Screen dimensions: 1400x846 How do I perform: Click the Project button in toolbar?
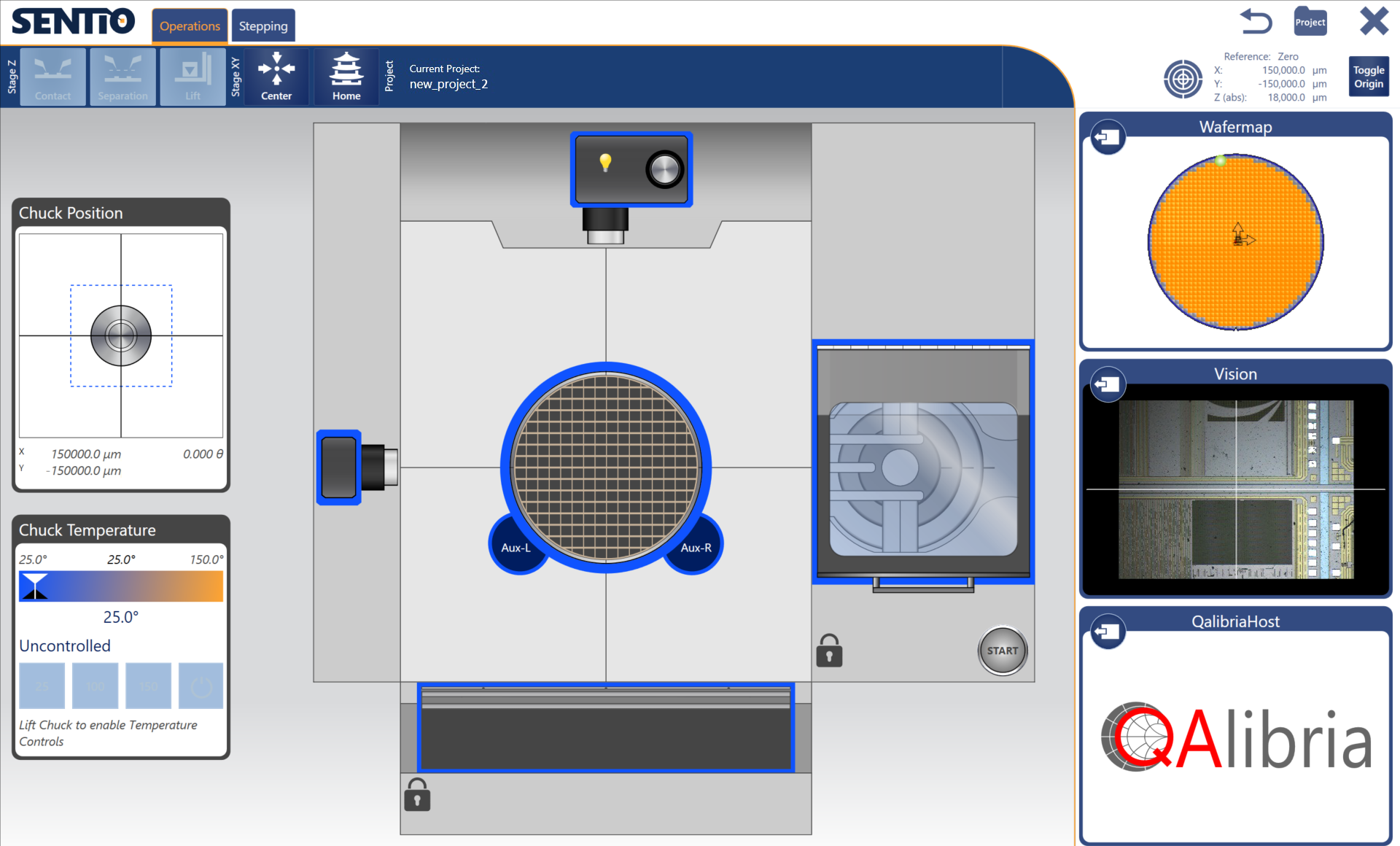tap(391, 79)
